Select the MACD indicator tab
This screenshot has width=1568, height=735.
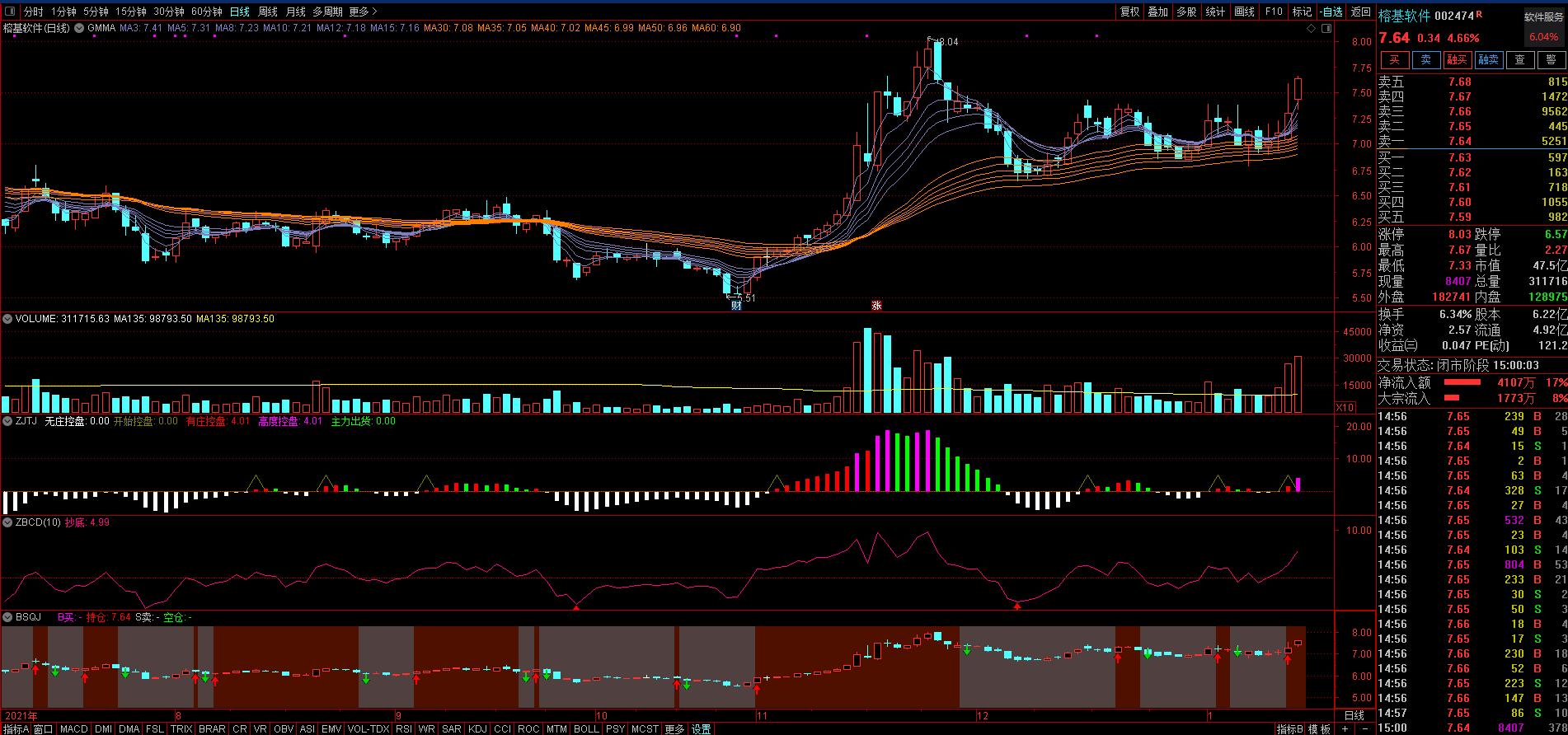coord(73,728)
